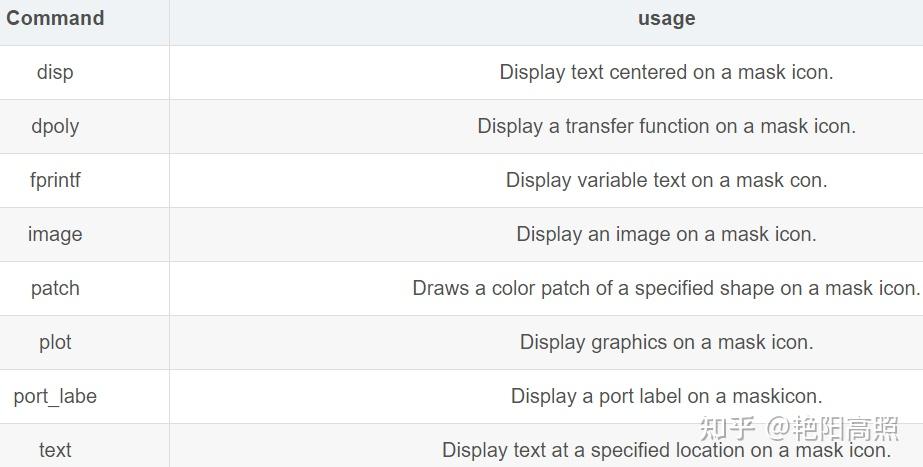Click the fprintf command cell
This screenshot has height=467, width=923.
55,180
